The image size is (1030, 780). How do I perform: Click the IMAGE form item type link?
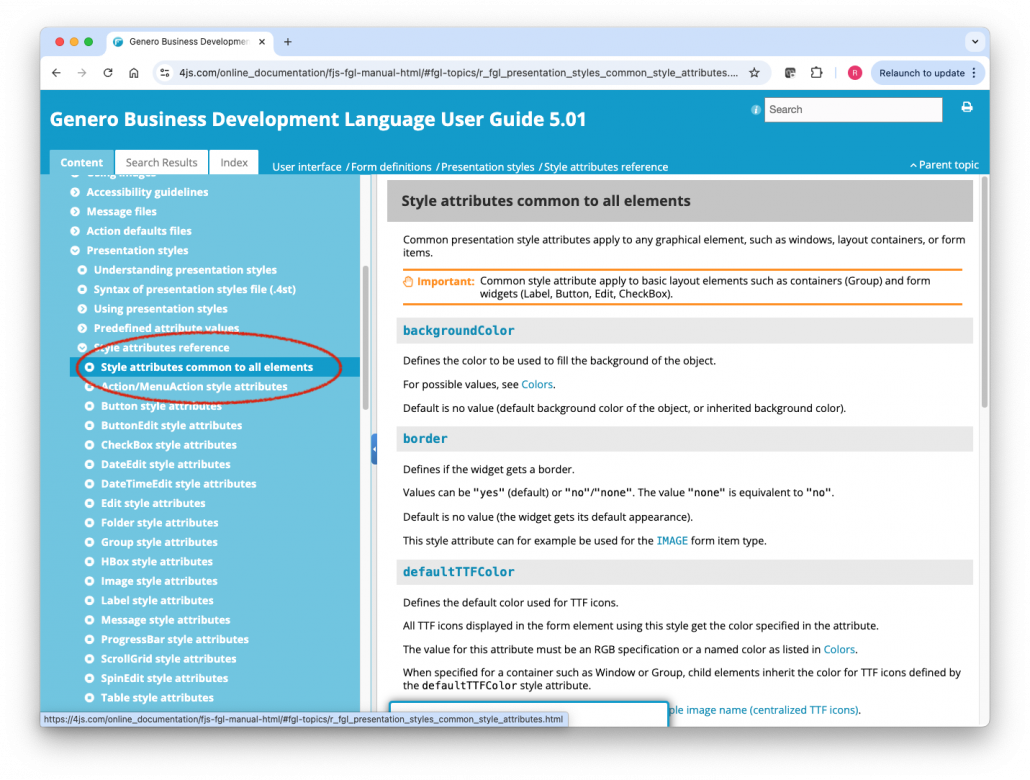tap(672, 541)
